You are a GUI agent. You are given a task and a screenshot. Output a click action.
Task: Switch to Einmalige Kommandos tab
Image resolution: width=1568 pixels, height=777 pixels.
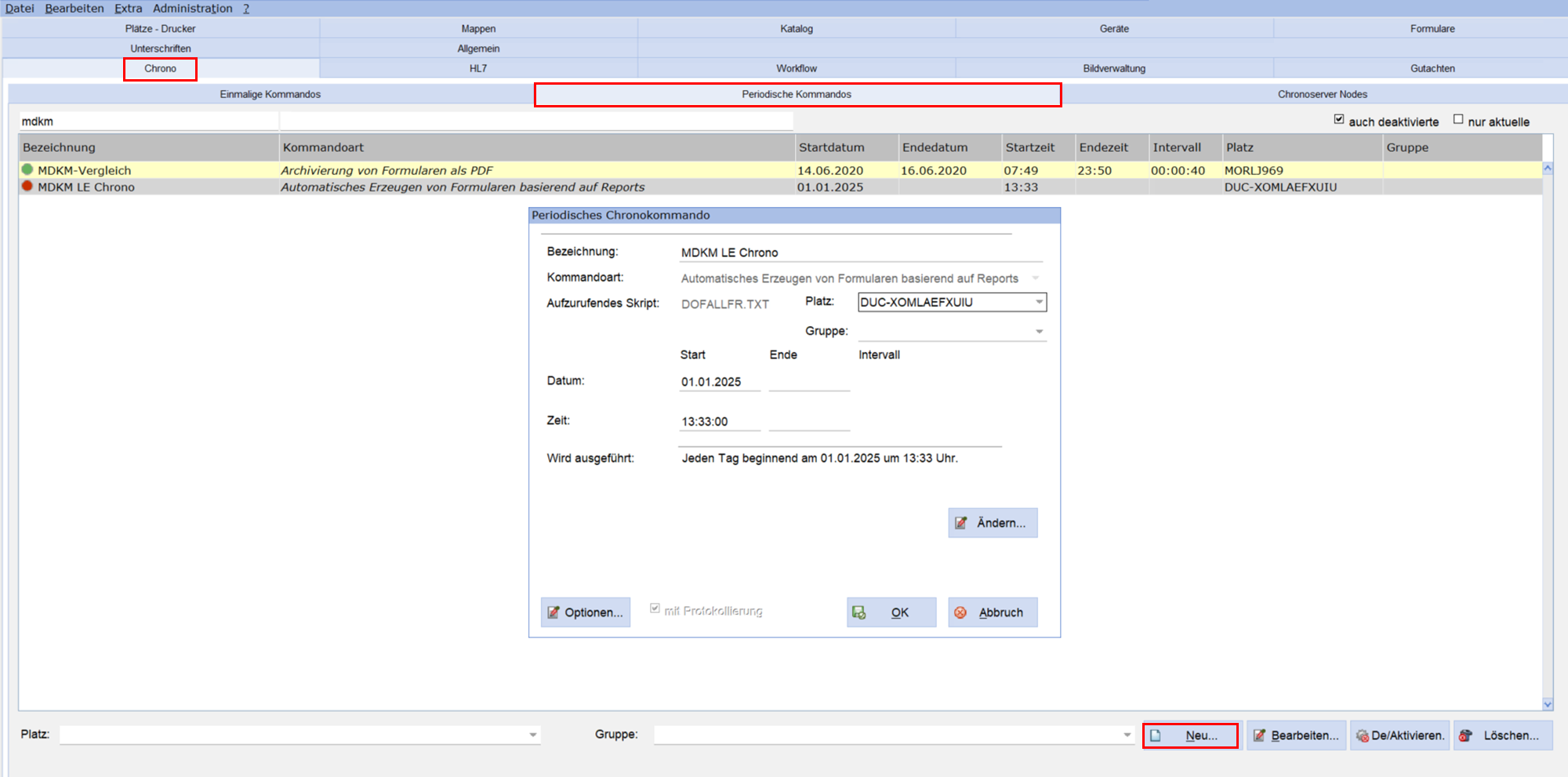pos(270,94)
